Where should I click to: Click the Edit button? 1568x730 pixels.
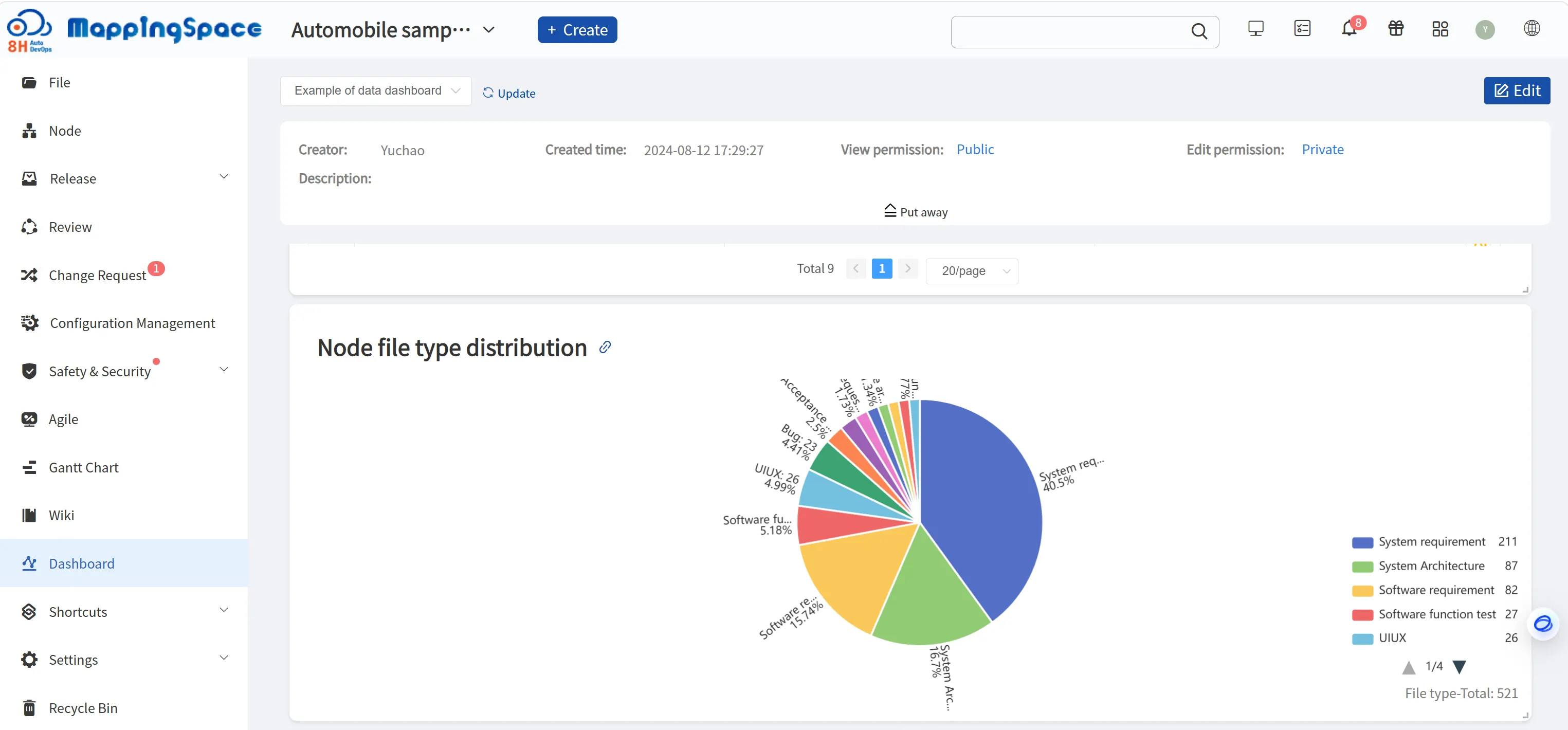[x=1516, y=90]
